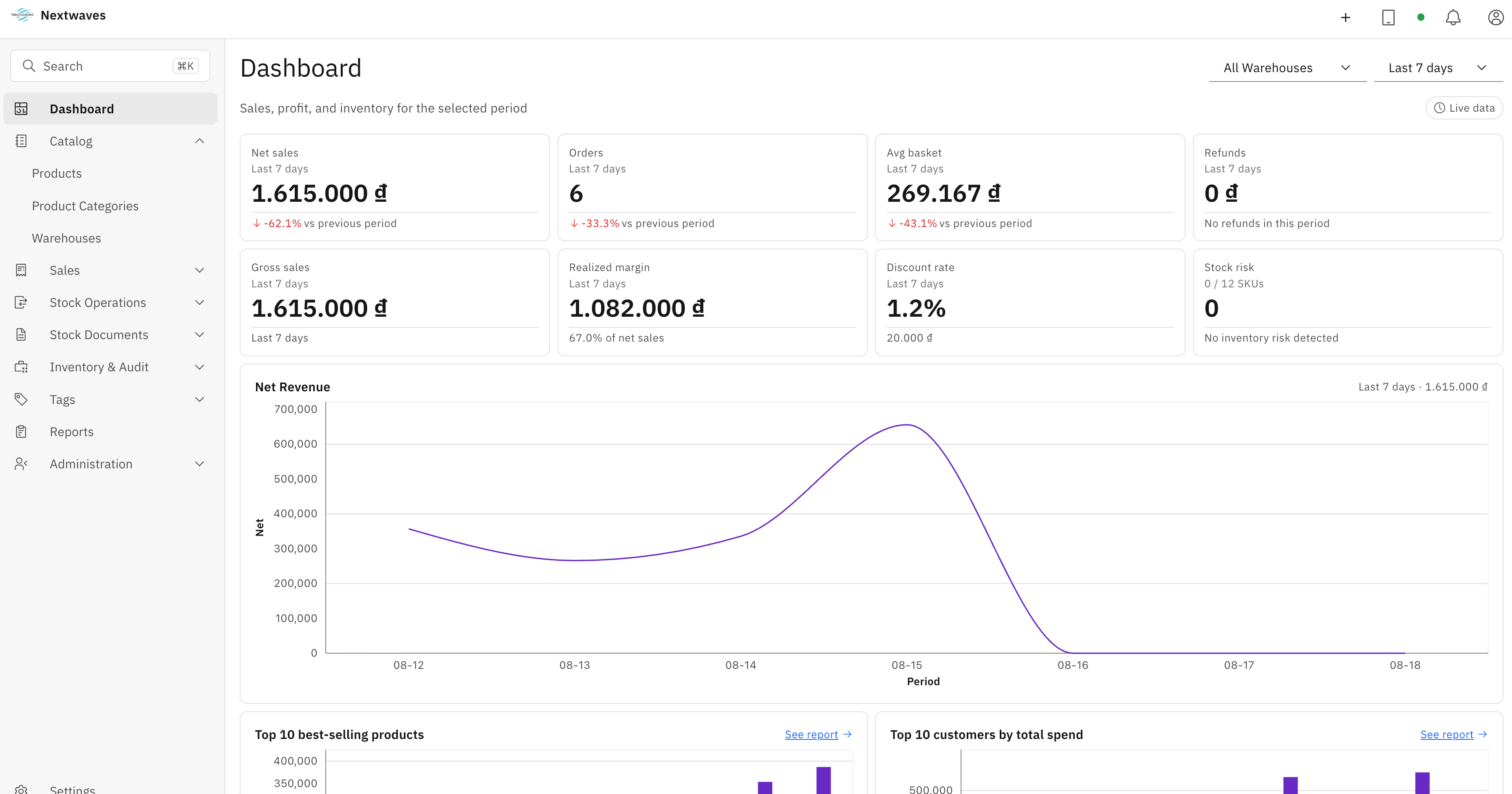
Task: Open Warehouses page
Action: click(x=66, y=238)
